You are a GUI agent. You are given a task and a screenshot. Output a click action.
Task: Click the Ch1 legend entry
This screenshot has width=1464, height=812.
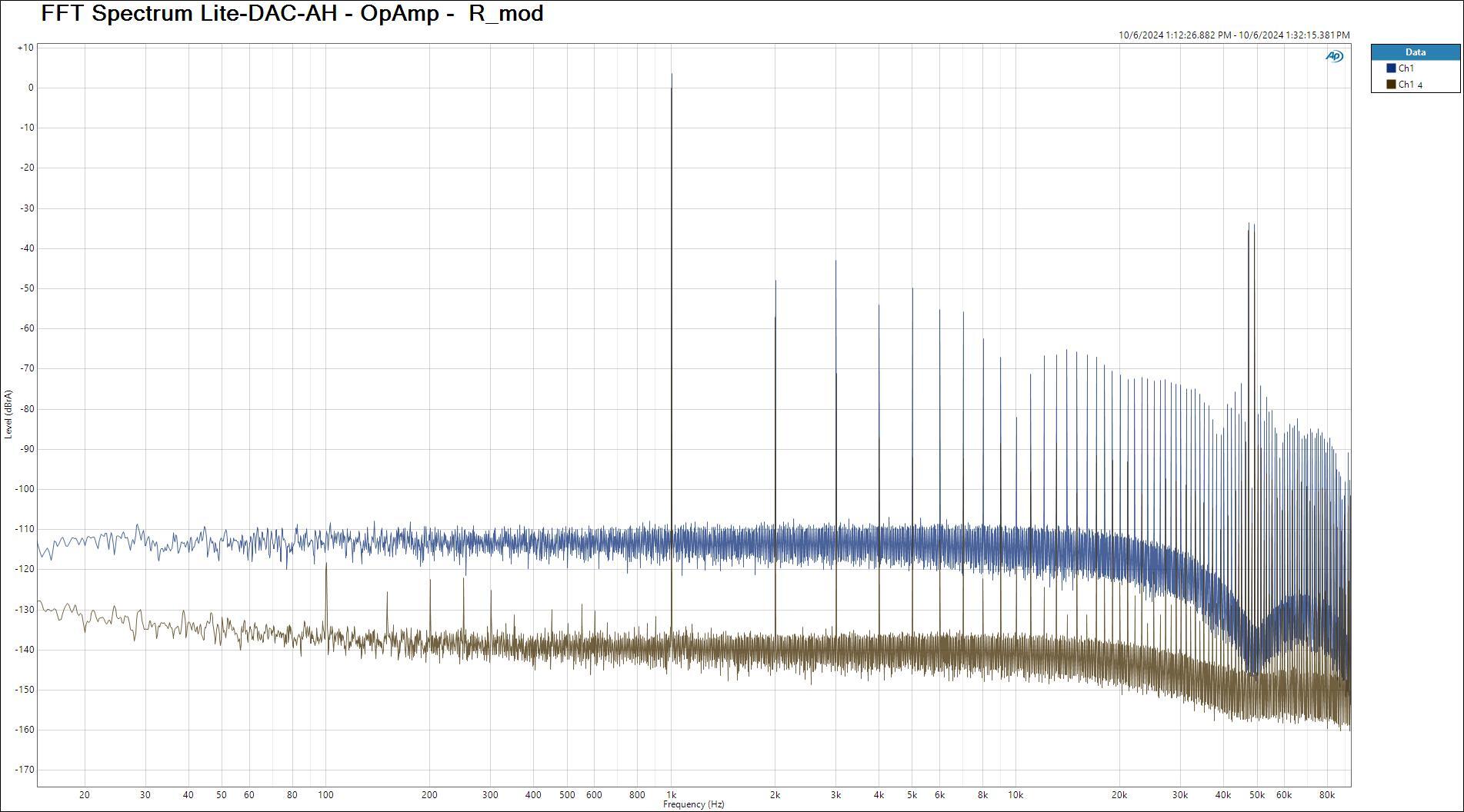point(1406,68)
